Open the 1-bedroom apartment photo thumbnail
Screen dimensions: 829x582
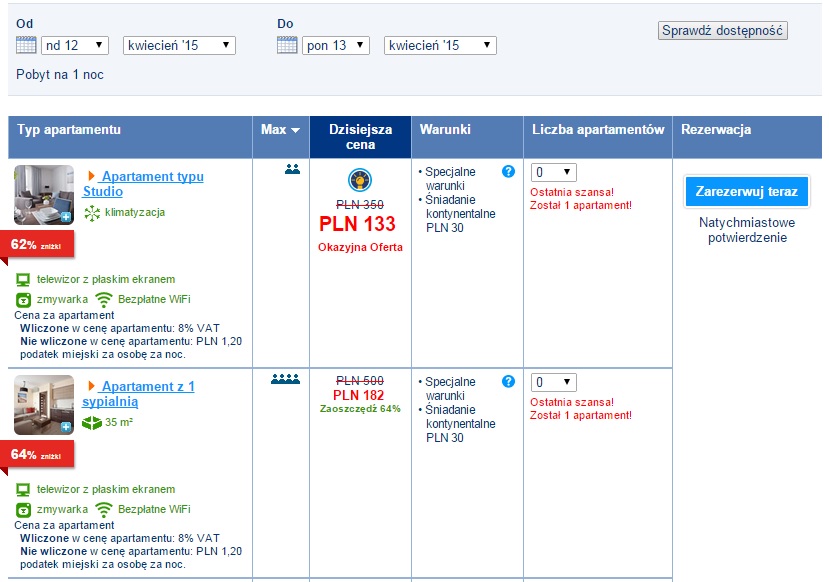44,405
